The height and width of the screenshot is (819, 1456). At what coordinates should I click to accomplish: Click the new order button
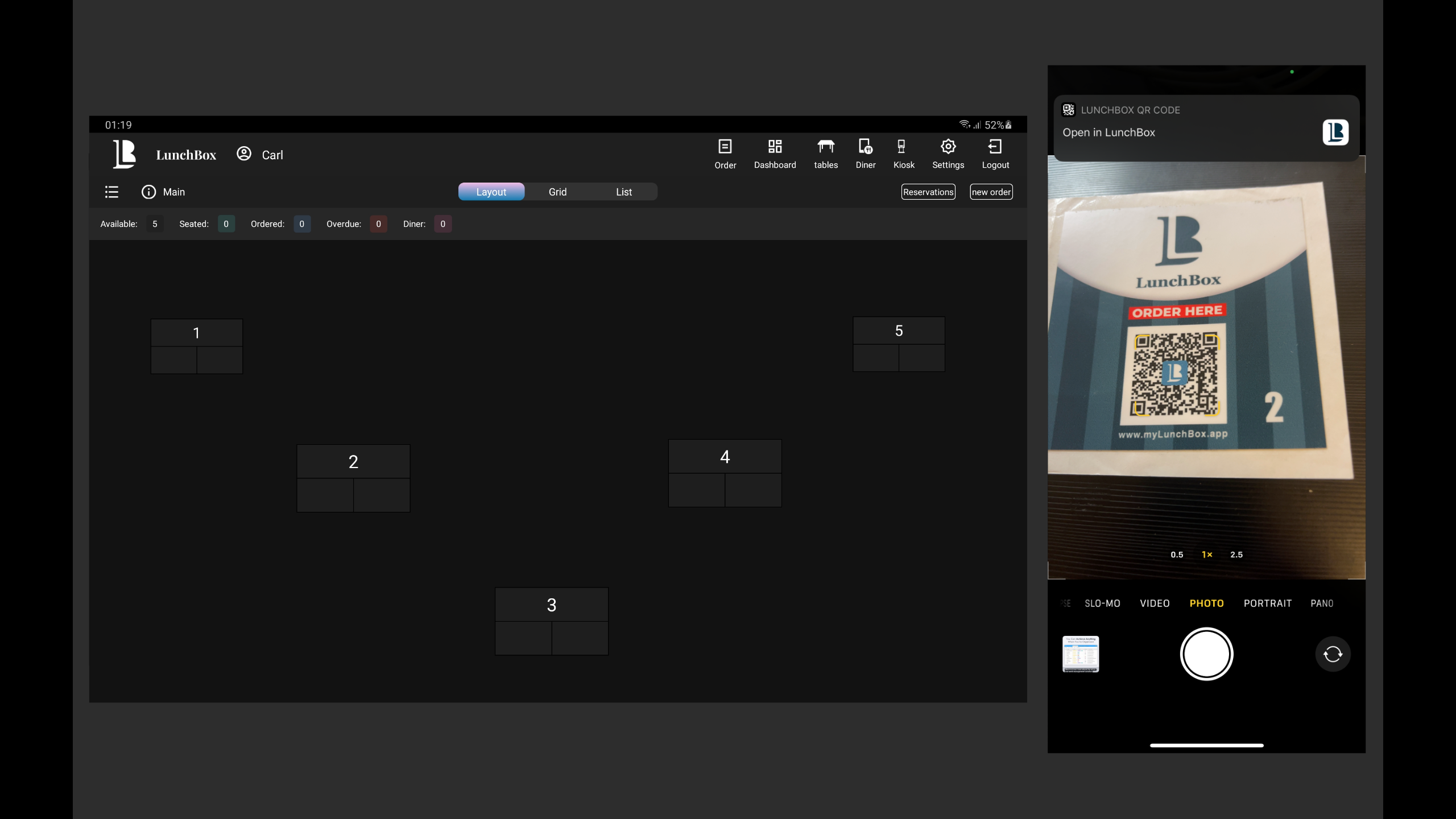coord(991,192)
